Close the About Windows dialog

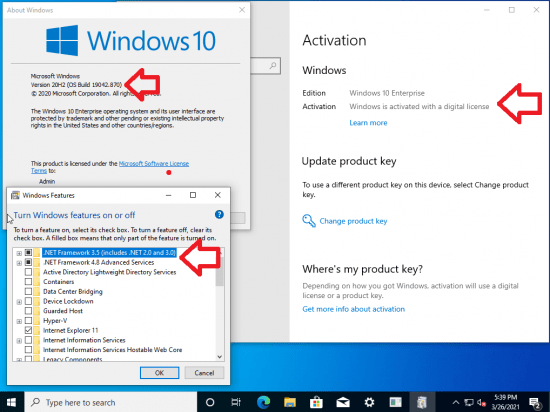coord(242,10)
